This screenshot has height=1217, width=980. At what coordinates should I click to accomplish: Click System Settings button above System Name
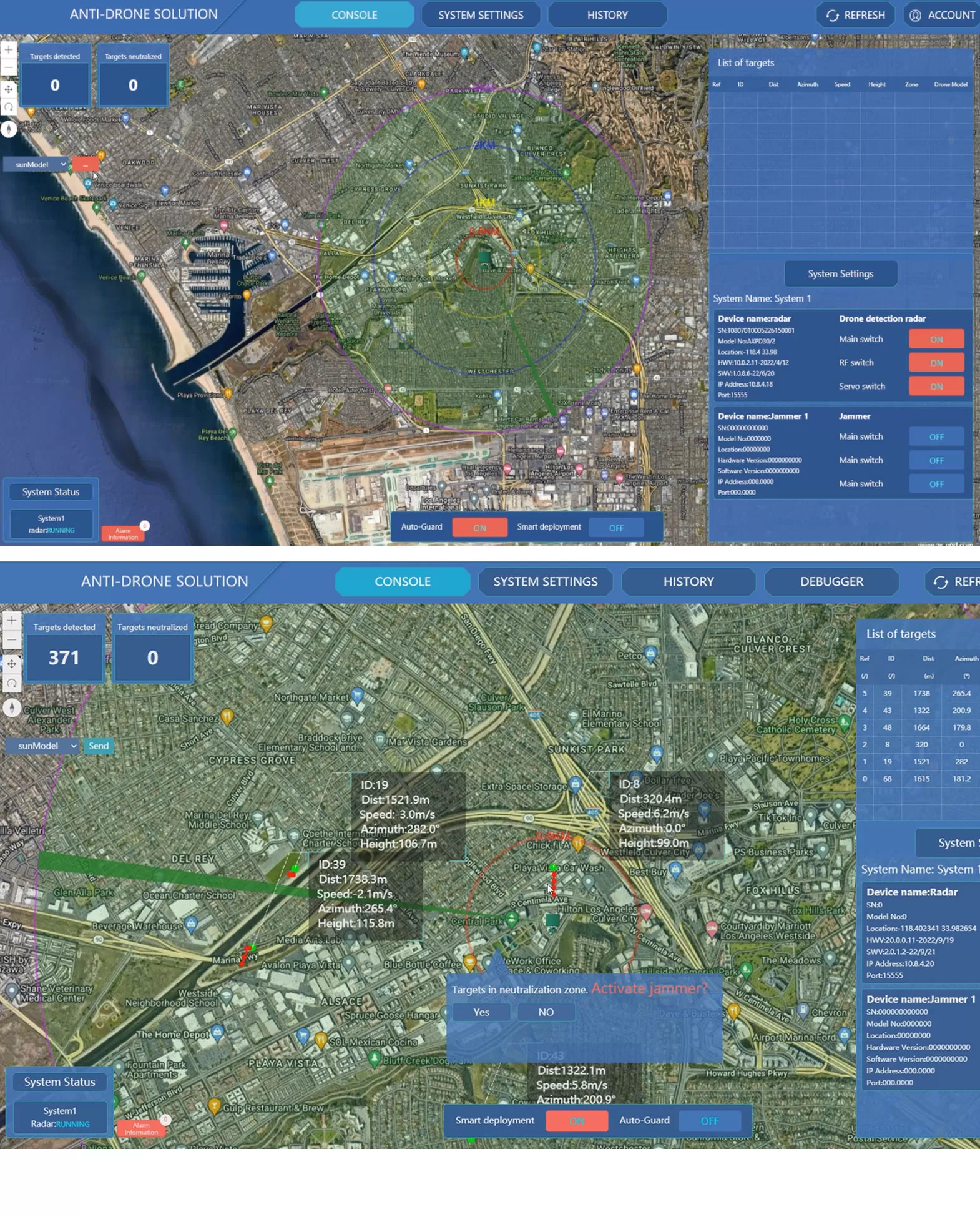click(840, 273)
